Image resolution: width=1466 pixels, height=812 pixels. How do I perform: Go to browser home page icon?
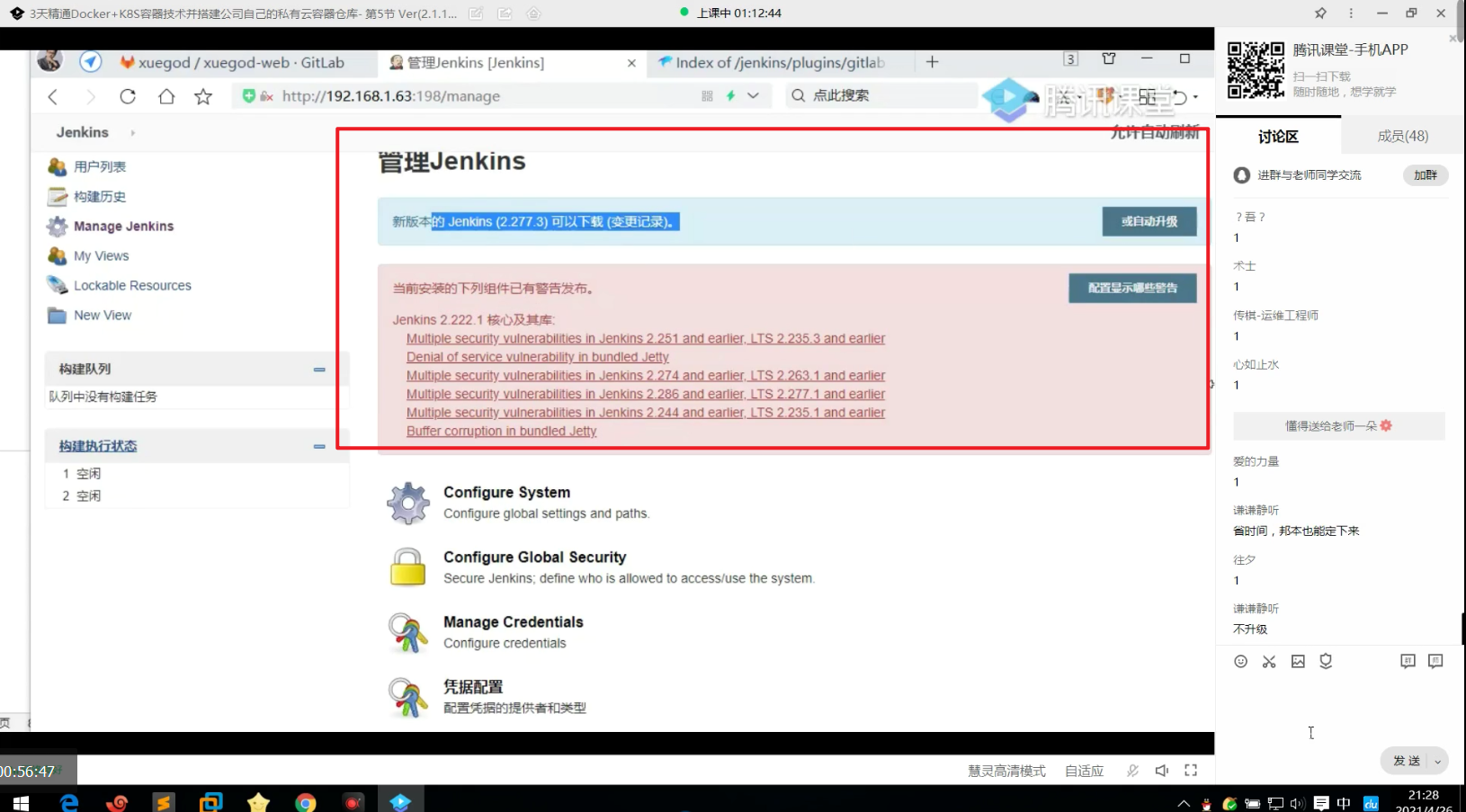(166, 96)
